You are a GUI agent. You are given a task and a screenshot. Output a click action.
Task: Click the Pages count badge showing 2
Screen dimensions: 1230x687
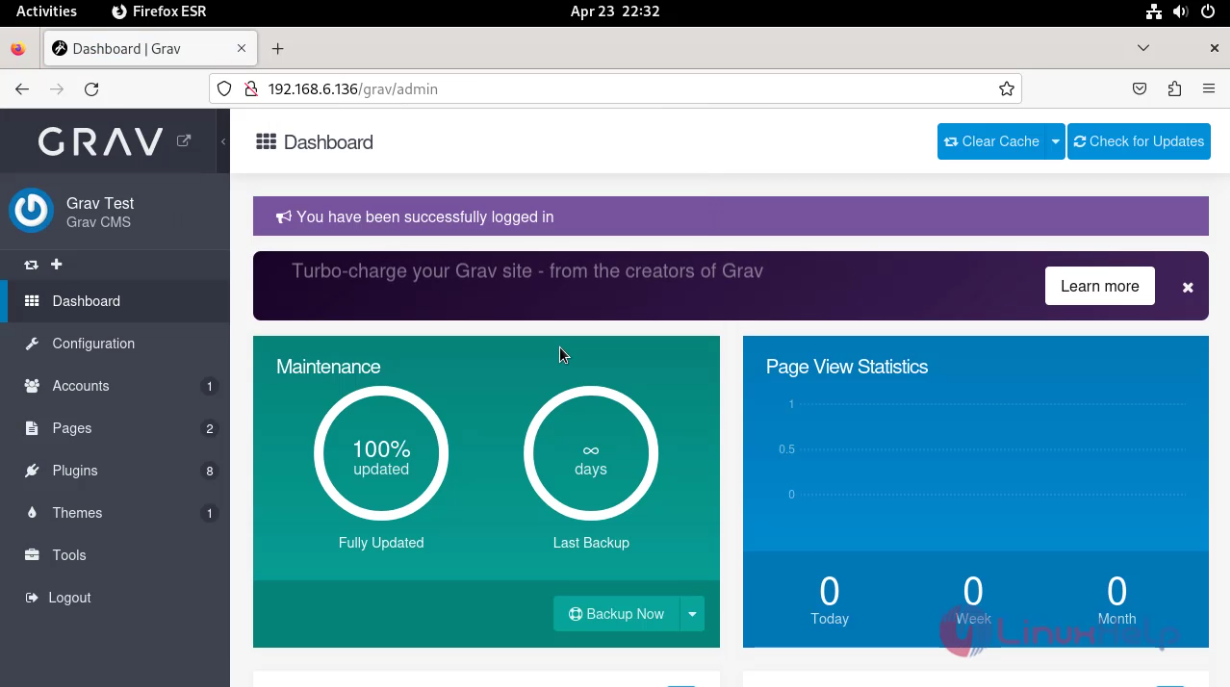(209, 429)
